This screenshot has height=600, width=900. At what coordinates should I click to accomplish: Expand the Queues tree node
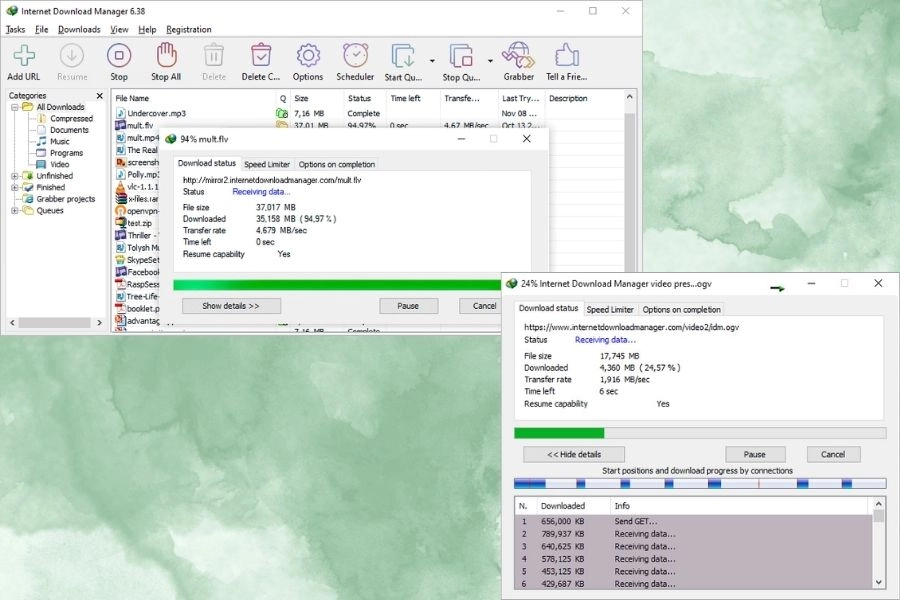(14, 211)
